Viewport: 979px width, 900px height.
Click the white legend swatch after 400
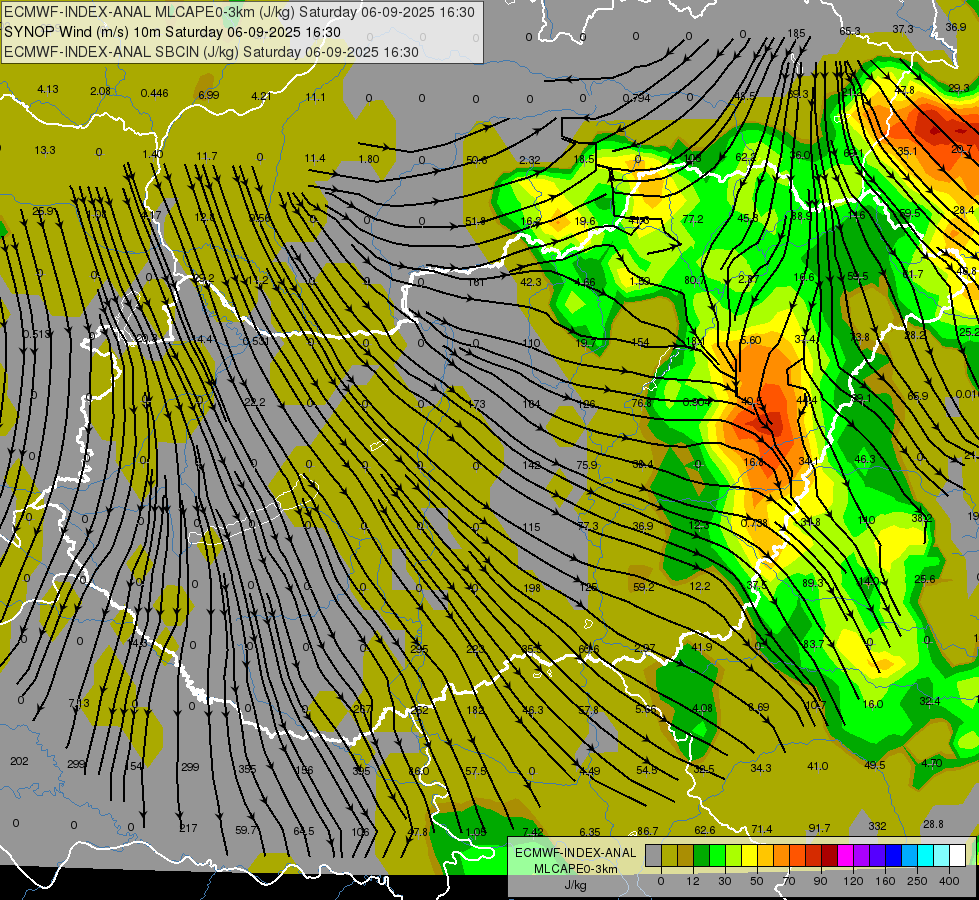click(x=957, y=855)
